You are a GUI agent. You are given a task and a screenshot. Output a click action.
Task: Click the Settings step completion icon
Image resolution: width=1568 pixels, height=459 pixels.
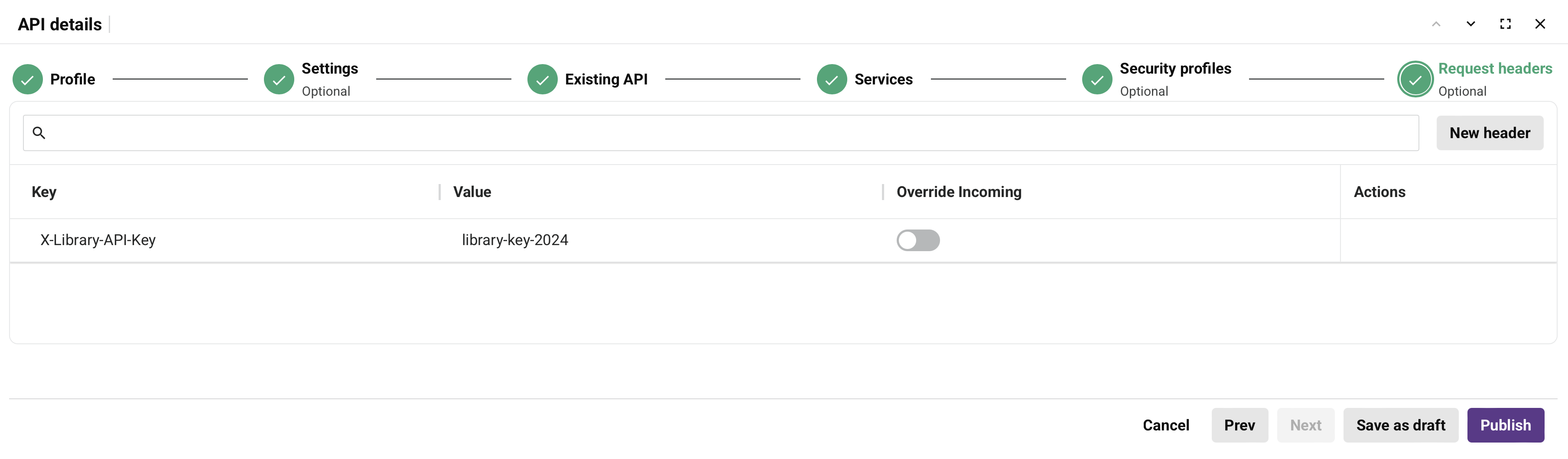click(279, 78)
